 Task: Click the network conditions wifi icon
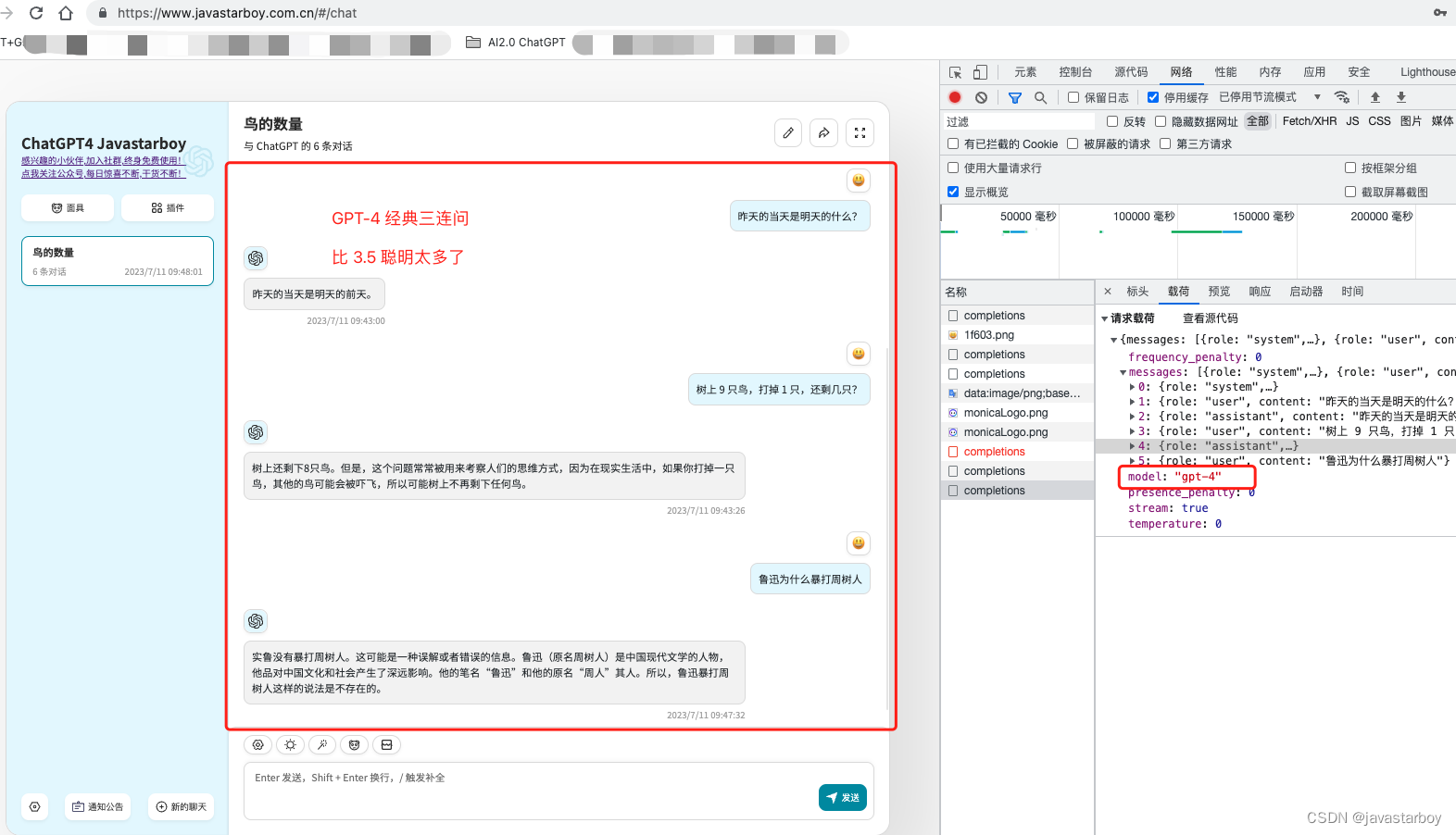(x=1341, y=97)
